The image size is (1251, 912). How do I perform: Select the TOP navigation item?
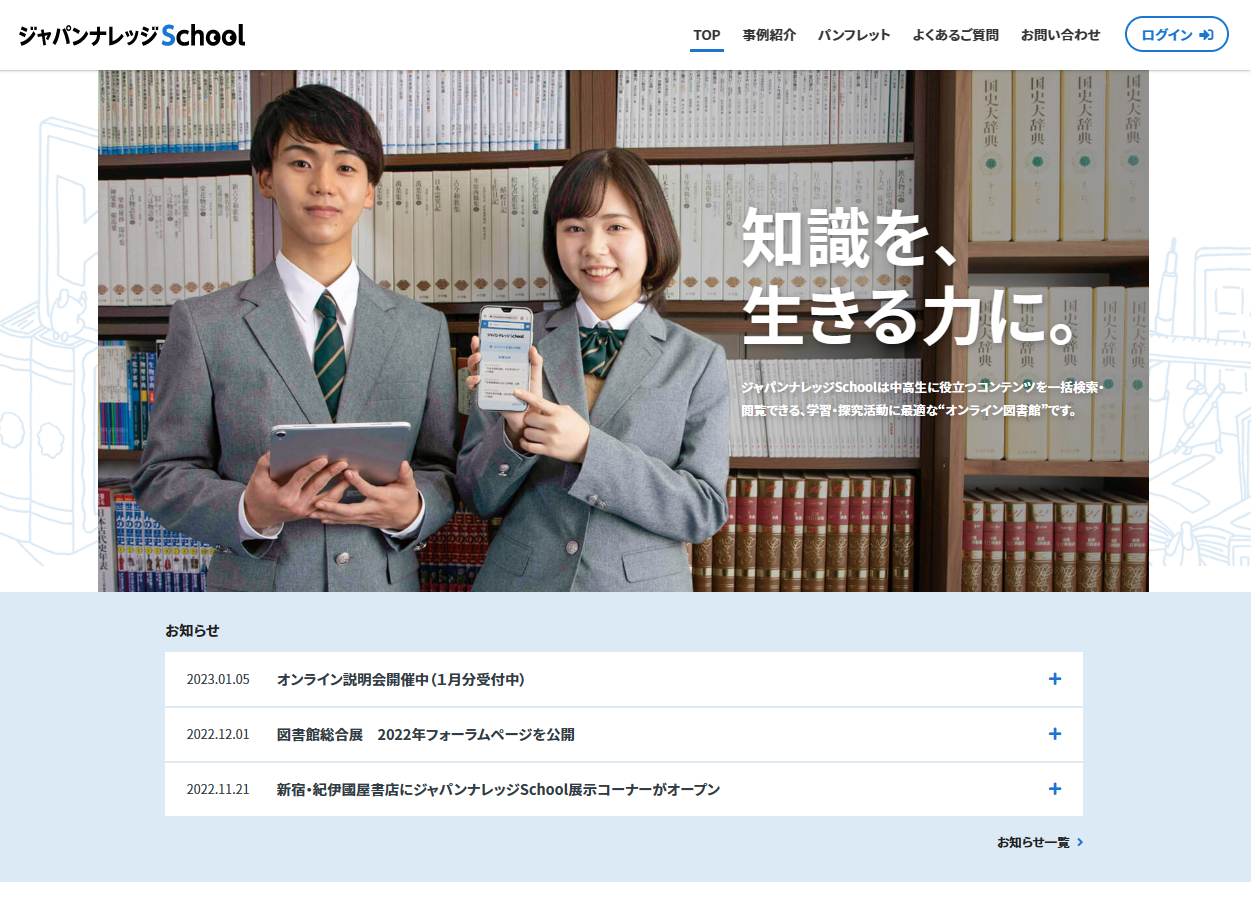706,35
